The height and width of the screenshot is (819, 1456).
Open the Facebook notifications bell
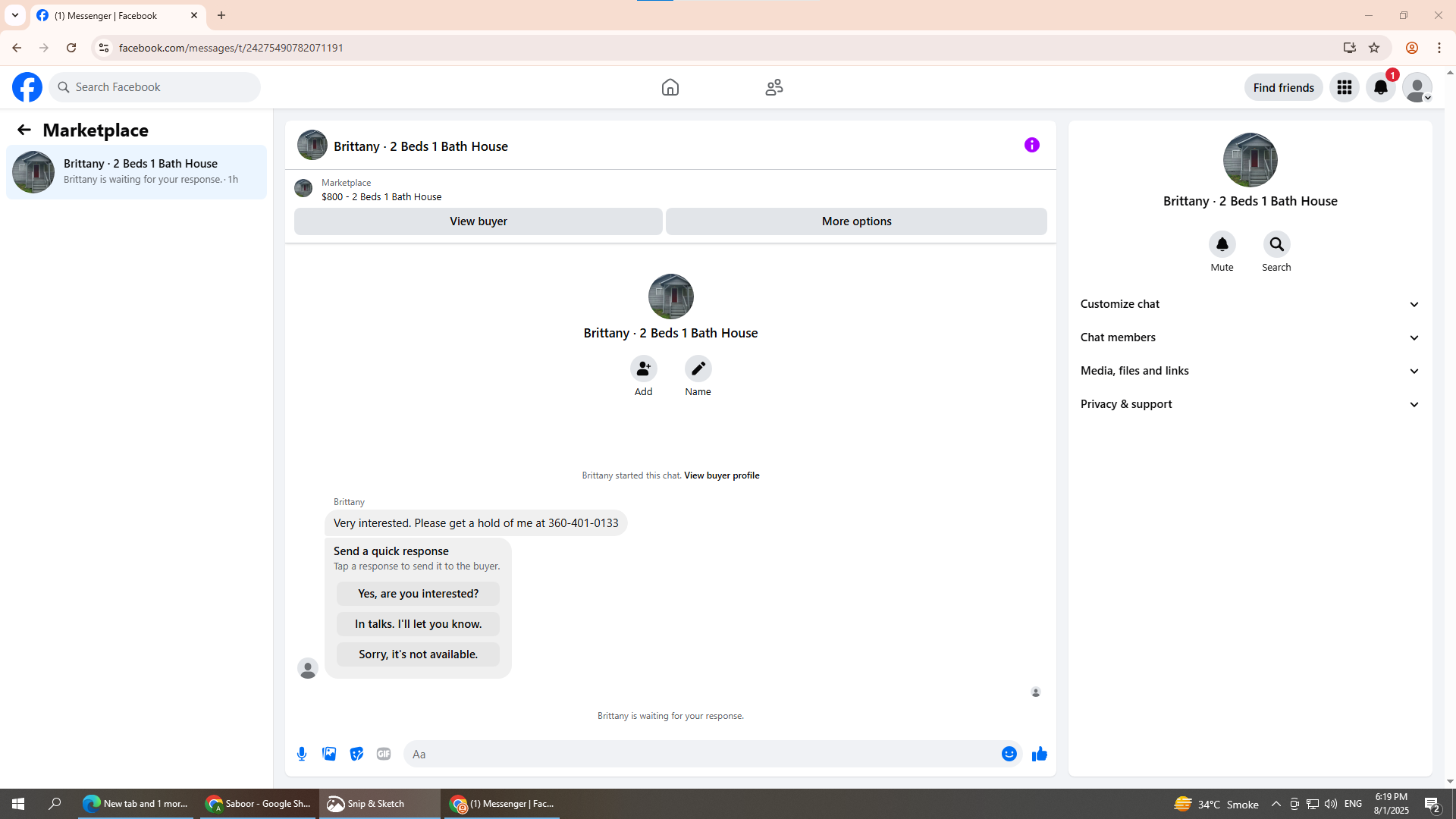[x=1380, y=87]
